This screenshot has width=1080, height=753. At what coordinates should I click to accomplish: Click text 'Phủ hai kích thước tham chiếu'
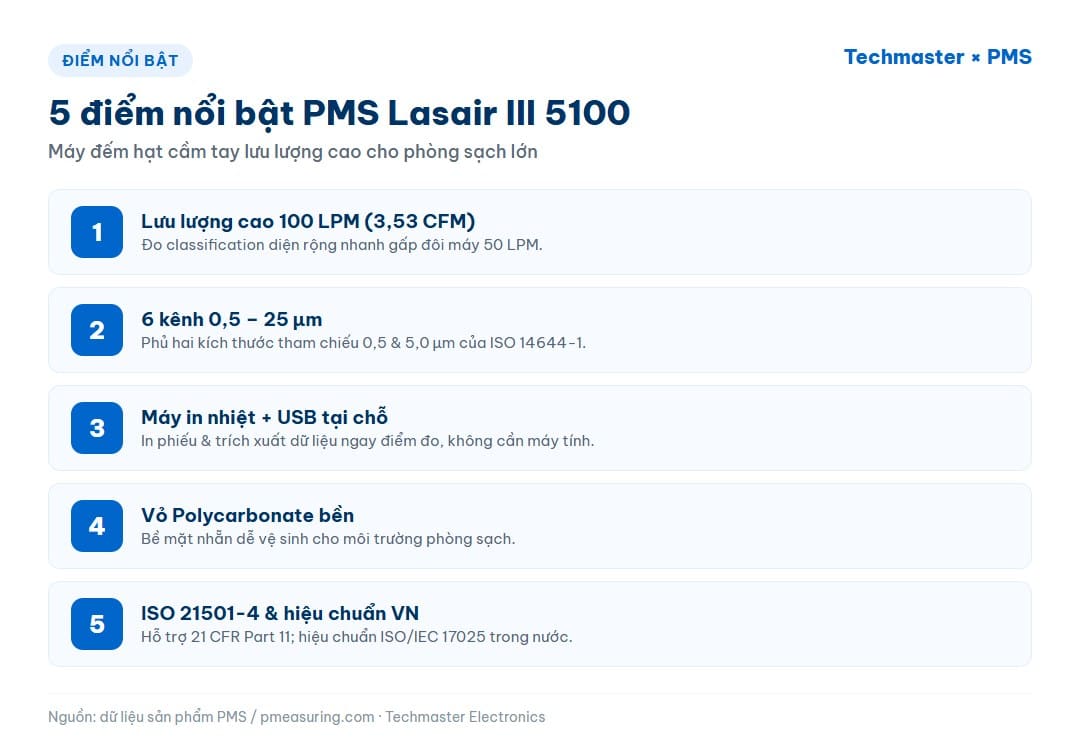tap(250, 343)
